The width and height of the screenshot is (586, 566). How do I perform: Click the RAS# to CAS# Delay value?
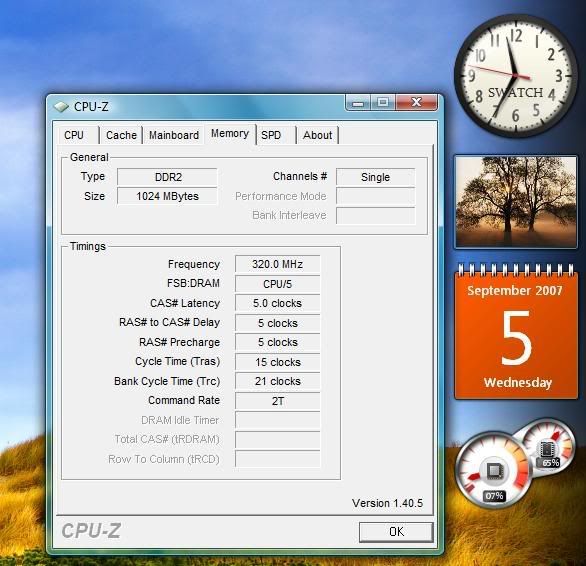pos(277,323)
